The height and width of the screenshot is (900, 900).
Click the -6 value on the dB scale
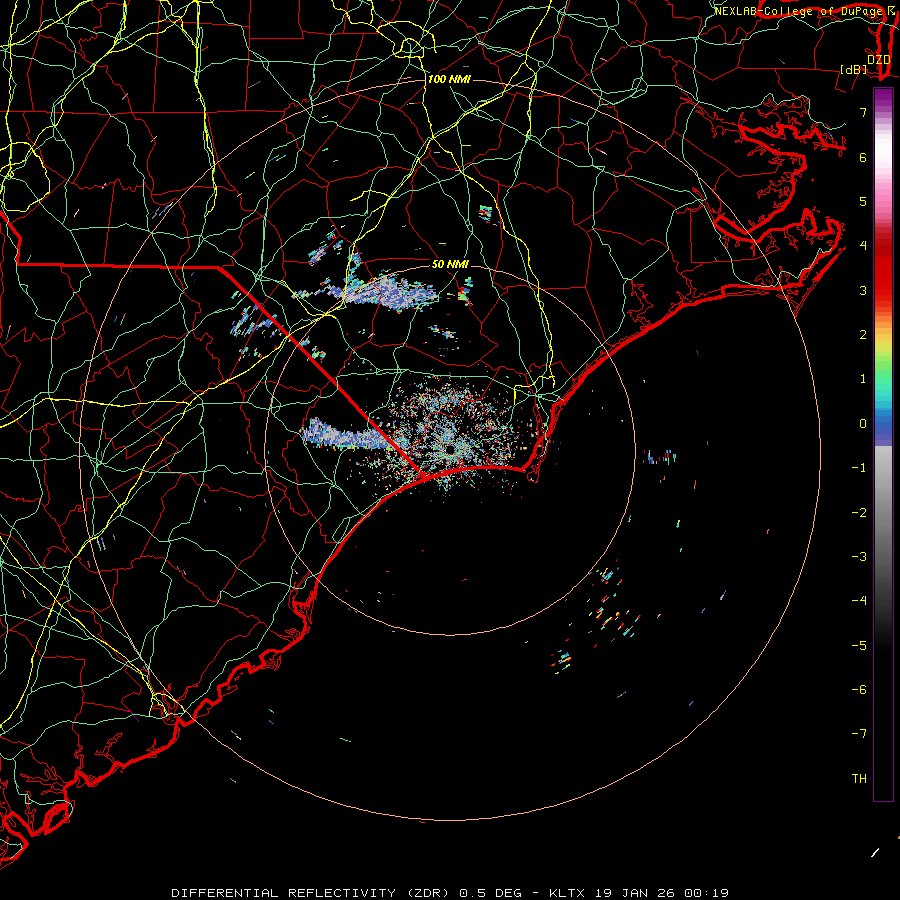click(x=859, y=690)
